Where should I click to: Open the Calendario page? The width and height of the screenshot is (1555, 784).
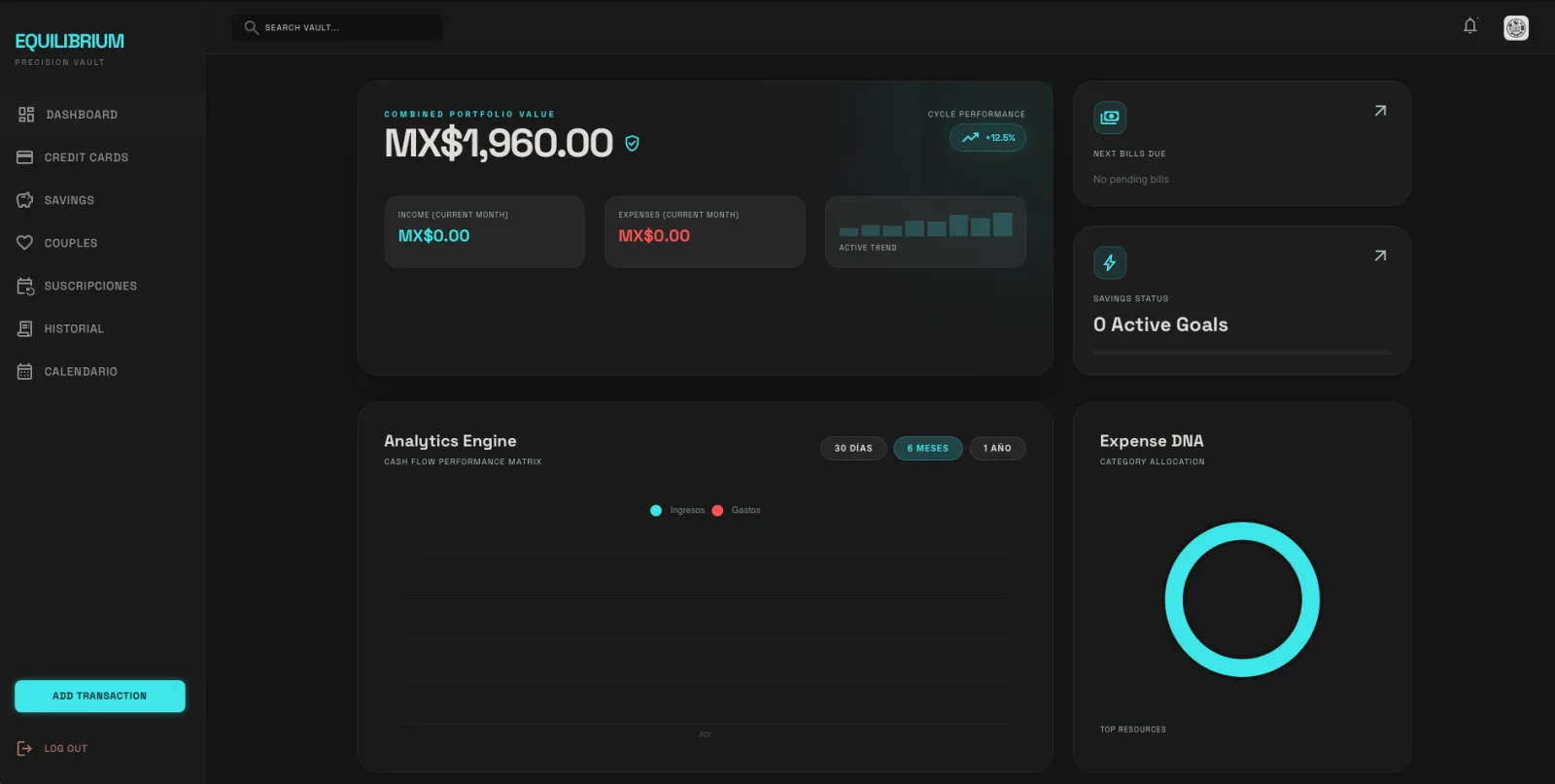[103, 371]
